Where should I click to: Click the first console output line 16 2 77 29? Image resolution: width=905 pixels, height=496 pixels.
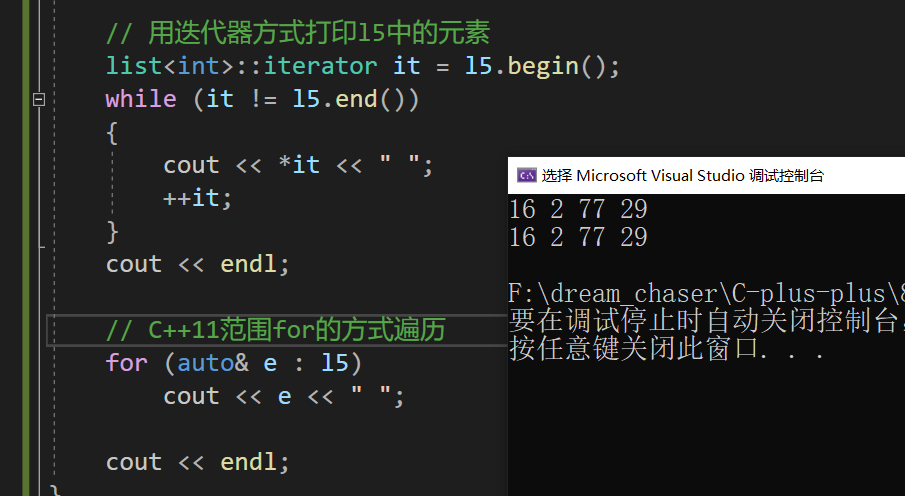point(578,209)
